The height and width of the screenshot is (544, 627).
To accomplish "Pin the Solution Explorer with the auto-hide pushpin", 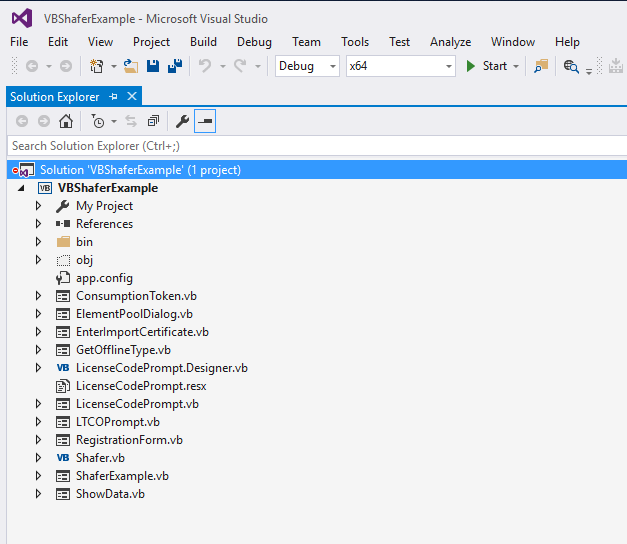I will coord(114,96).
